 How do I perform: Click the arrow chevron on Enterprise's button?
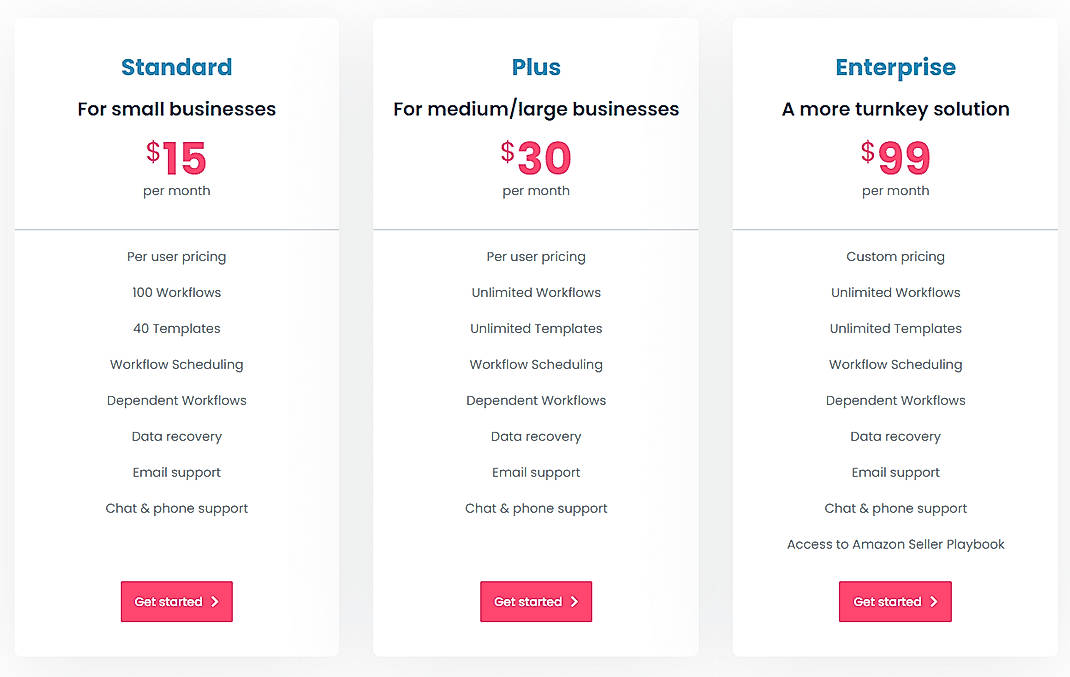pyautogui.click(x=934, y=602)
